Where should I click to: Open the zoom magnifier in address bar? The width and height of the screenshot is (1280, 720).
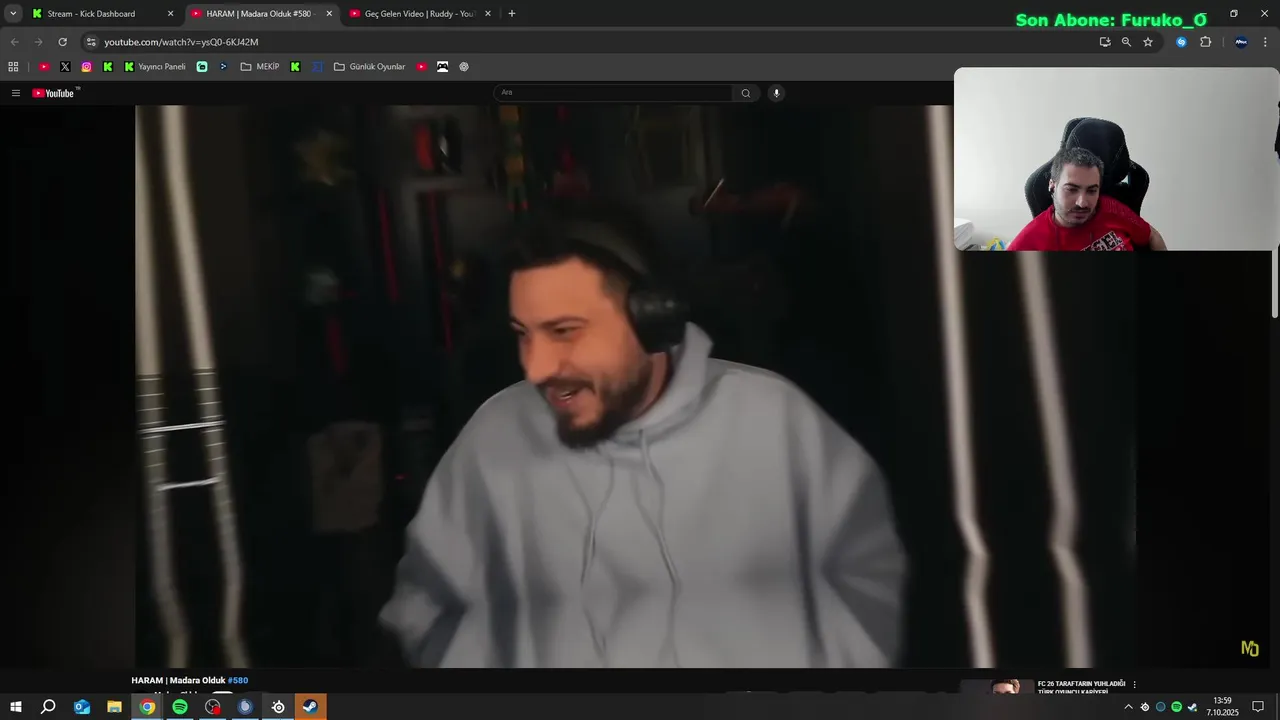1126,42
